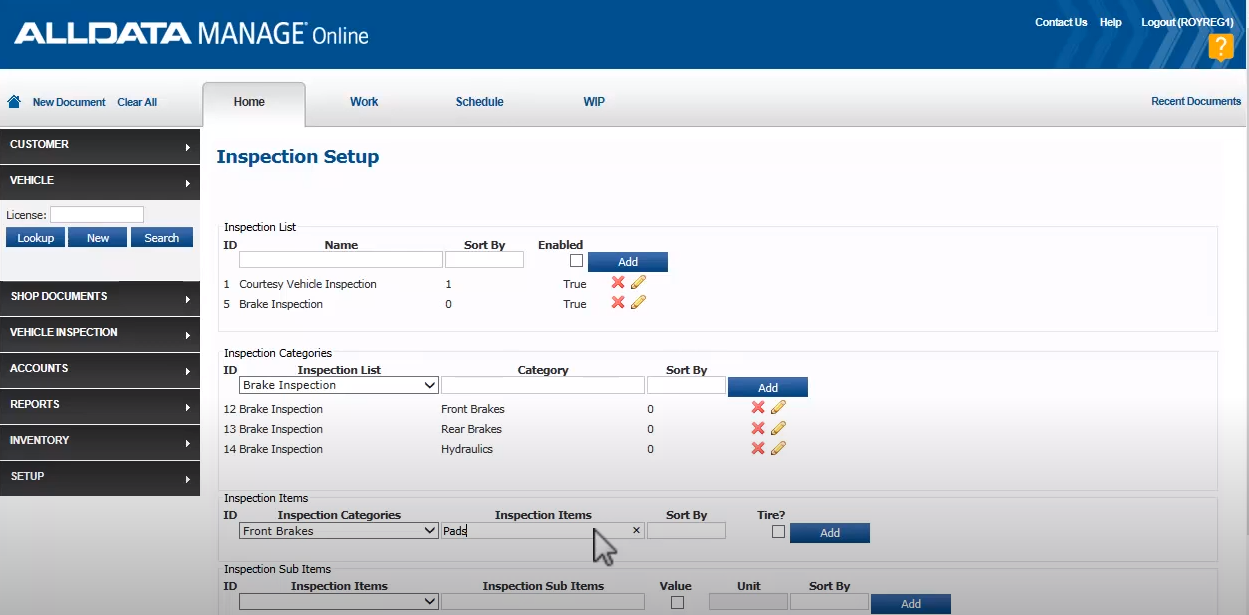This screenshot has width=1249, height=615.
Task: Click Sort By field in Inspection Sub Items
Action: 829,601
